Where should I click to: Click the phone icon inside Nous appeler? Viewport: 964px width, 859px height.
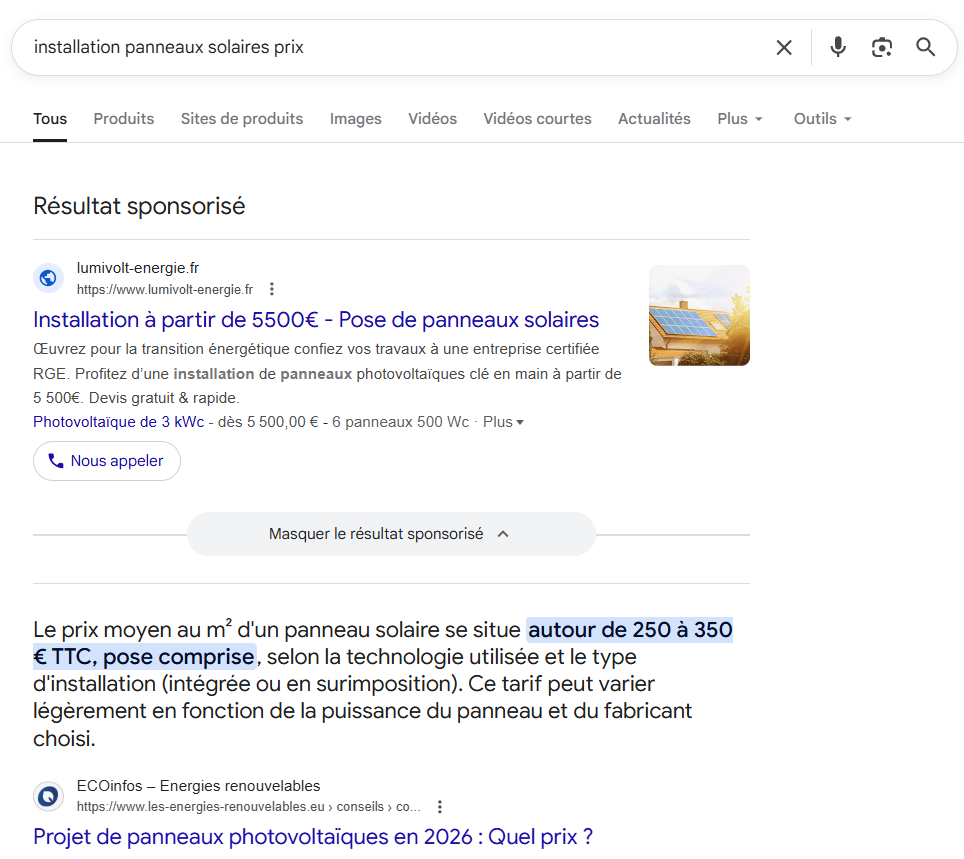click(56, 461)
